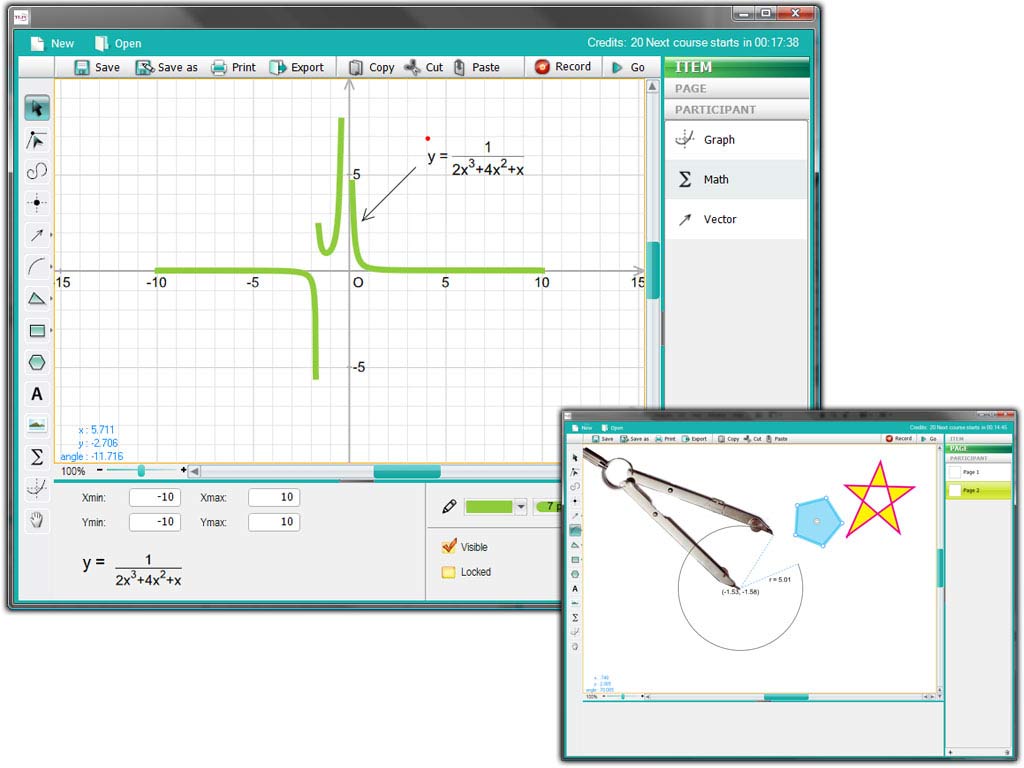Choose the hexagon polygon tool in main window
Image resolution: width=1024 pixels, height=768 pixels.
click(x=37, y=362)
